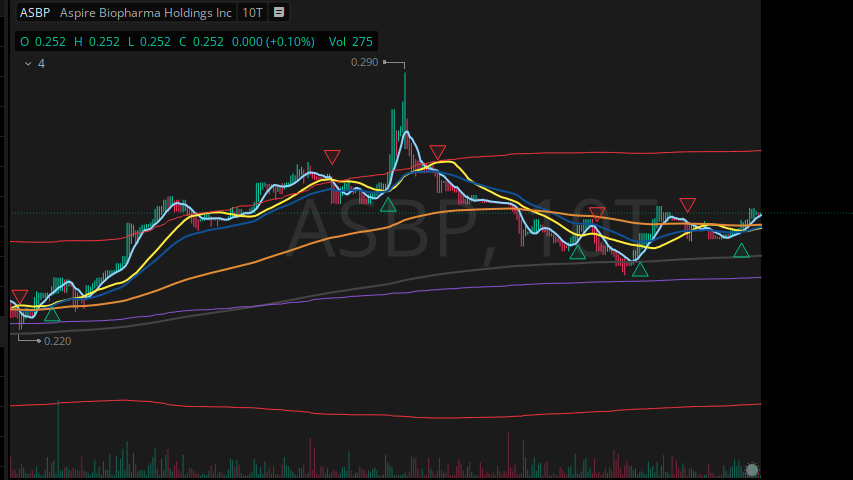Click the 0.290 high price label

(364, 62)
